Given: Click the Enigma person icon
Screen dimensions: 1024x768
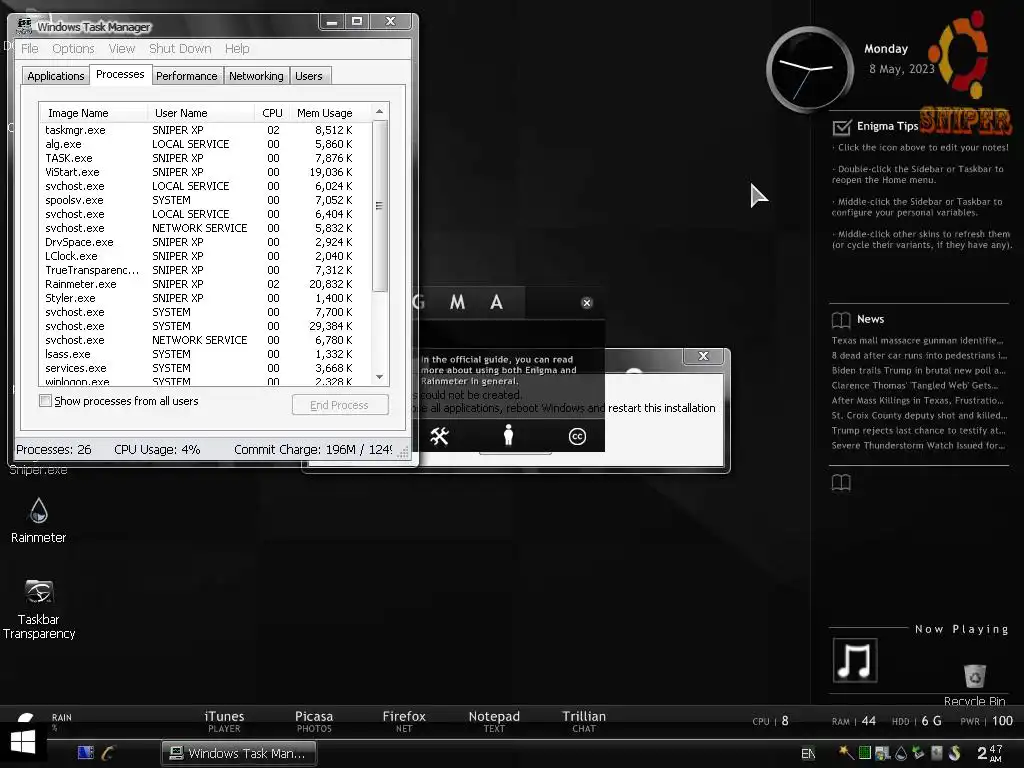Looking at the screenshot, I should point(508,435).
